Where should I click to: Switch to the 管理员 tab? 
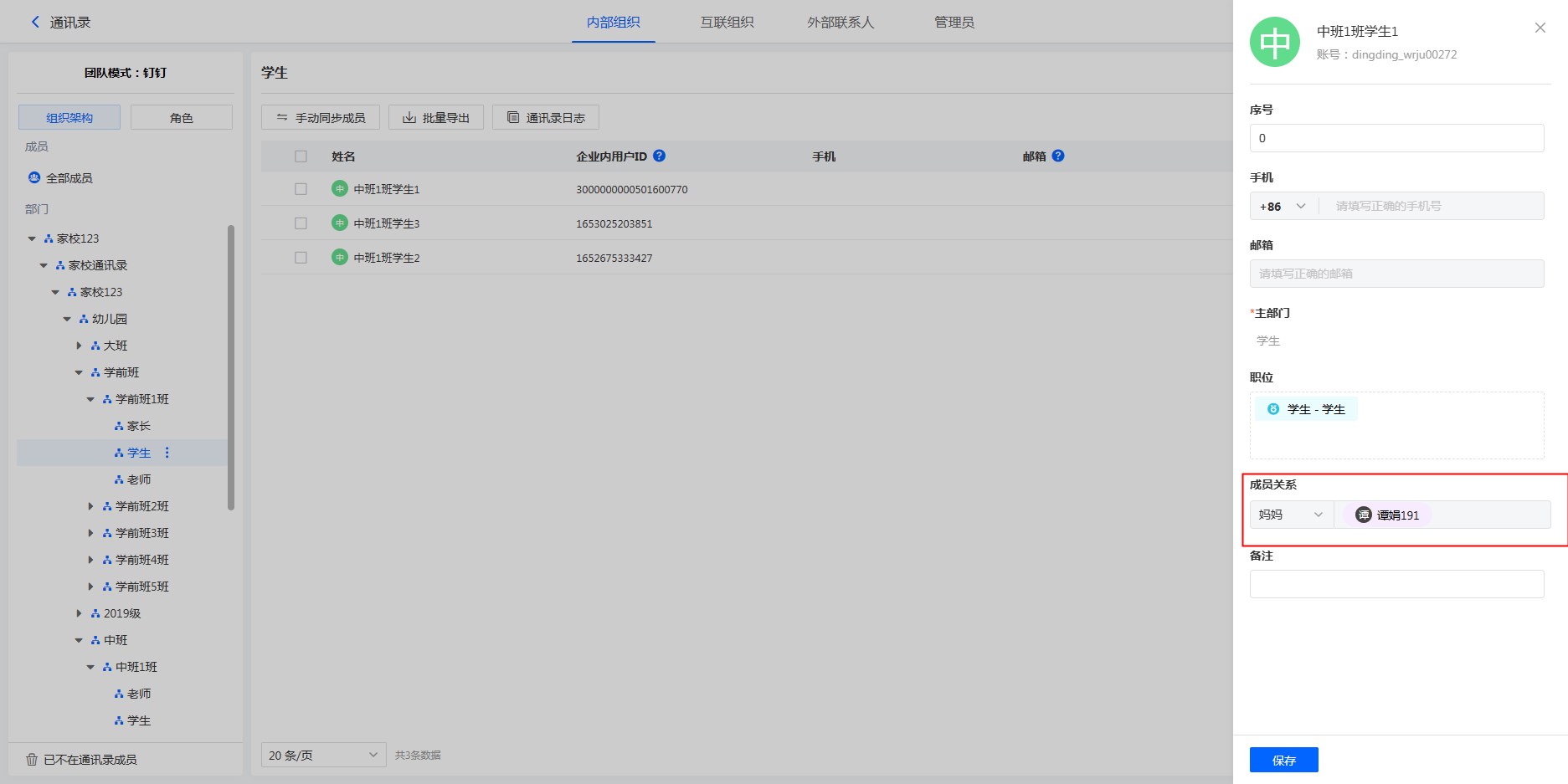(x=954, y=23)
